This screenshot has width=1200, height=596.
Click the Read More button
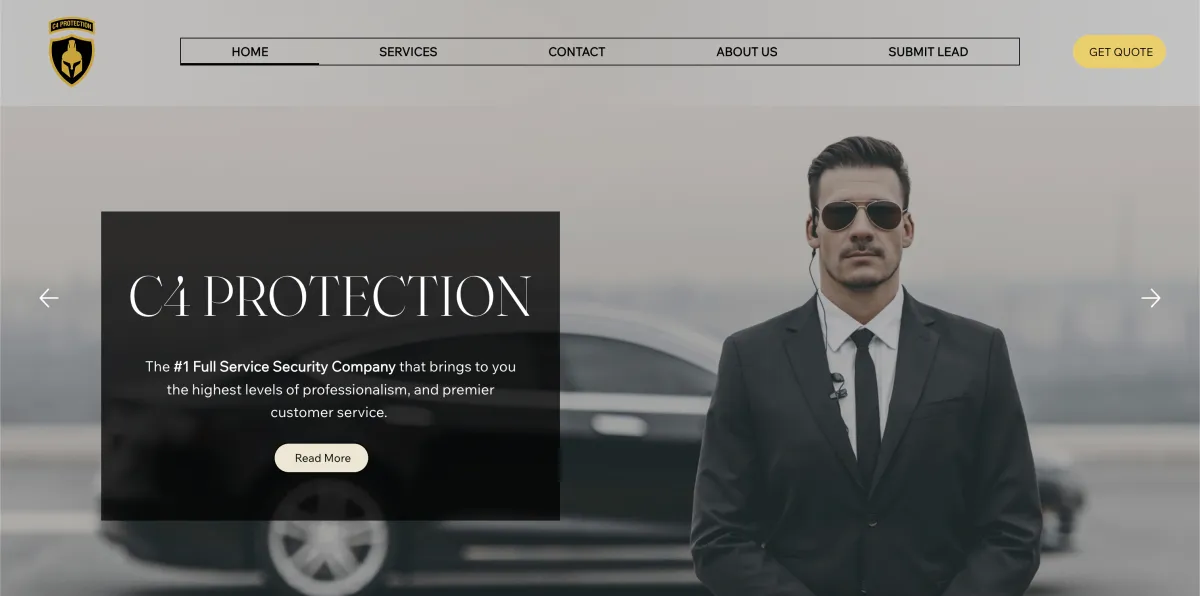click(x=322, y=458)
